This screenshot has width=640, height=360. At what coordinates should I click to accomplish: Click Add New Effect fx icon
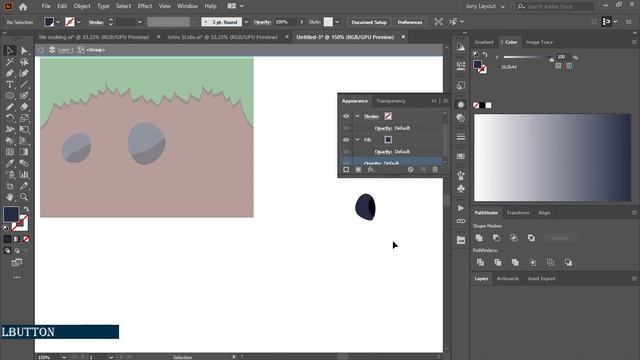(x=371, y=169)
